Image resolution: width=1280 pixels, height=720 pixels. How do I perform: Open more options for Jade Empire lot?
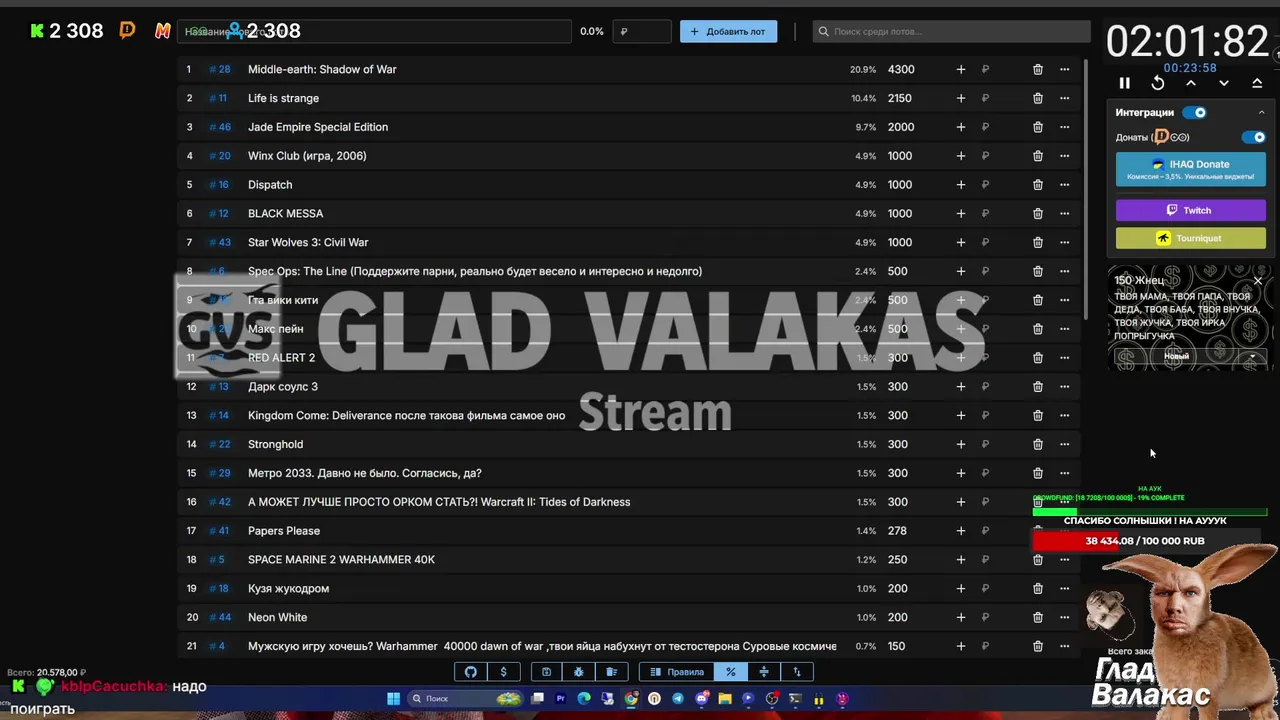1065,127
